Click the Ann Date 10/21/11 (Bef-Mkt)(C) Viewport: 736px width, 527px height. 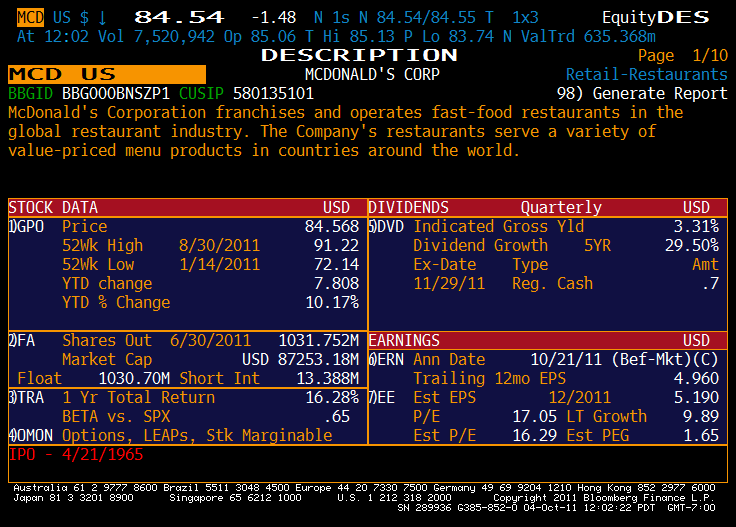point(624,359)
